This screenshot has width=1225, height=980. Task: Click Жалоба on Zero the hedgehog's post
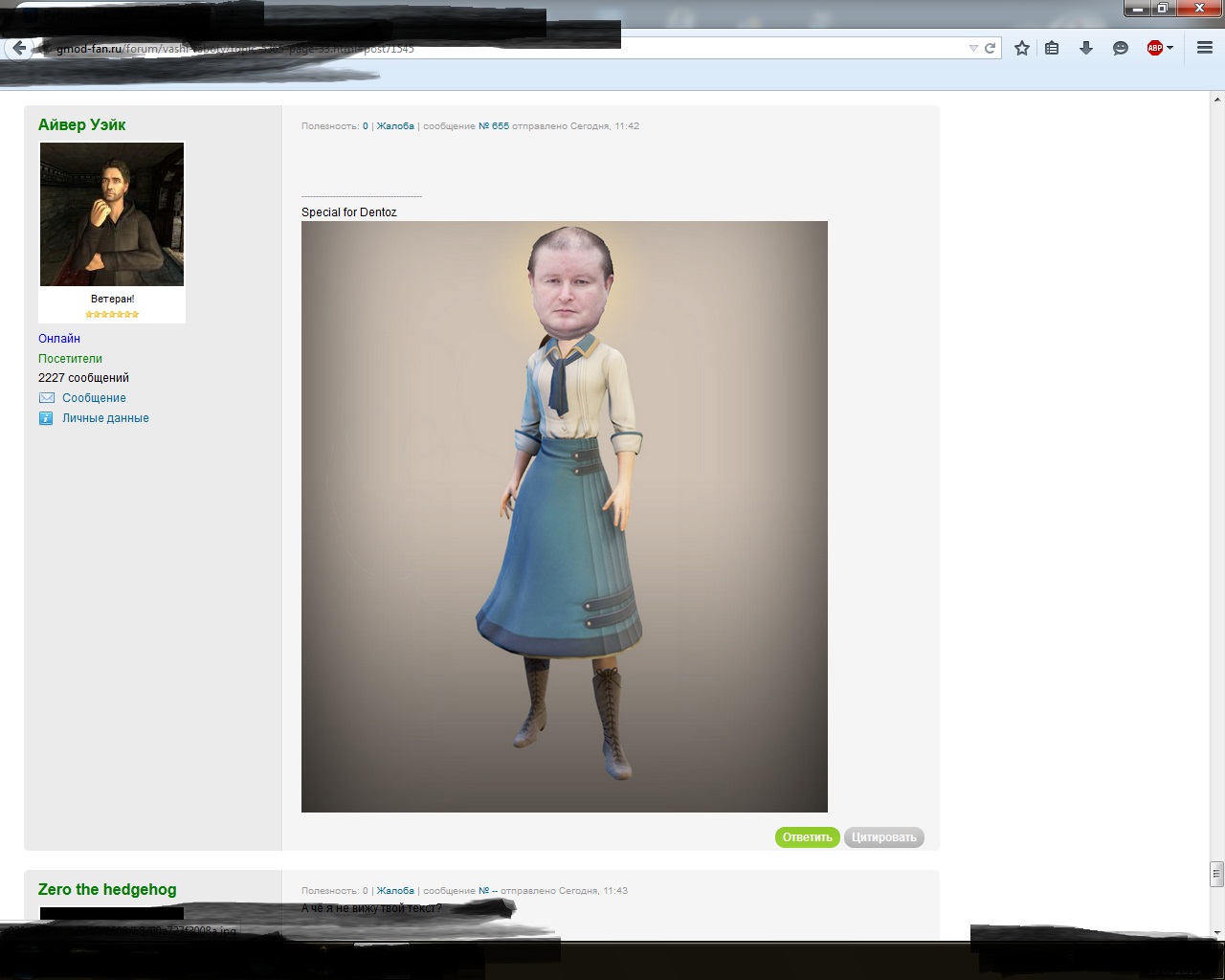pyautogui.click(x=395, y=890)
